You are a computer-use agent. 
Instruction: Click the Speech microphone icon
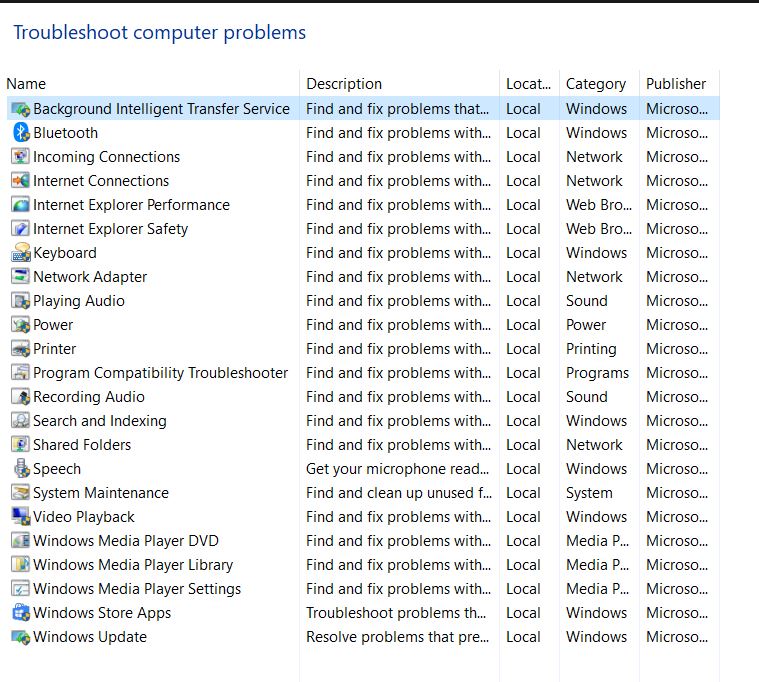[20, 469]
